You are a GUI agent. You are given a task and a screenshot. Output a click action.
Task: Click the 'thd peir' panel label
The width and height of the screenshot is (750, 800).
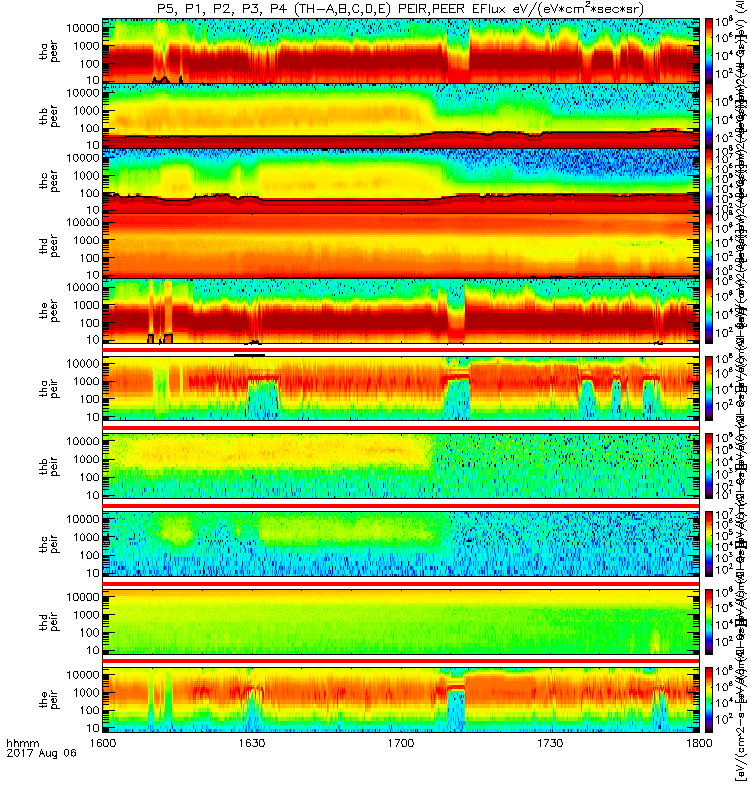click(49, 622)
